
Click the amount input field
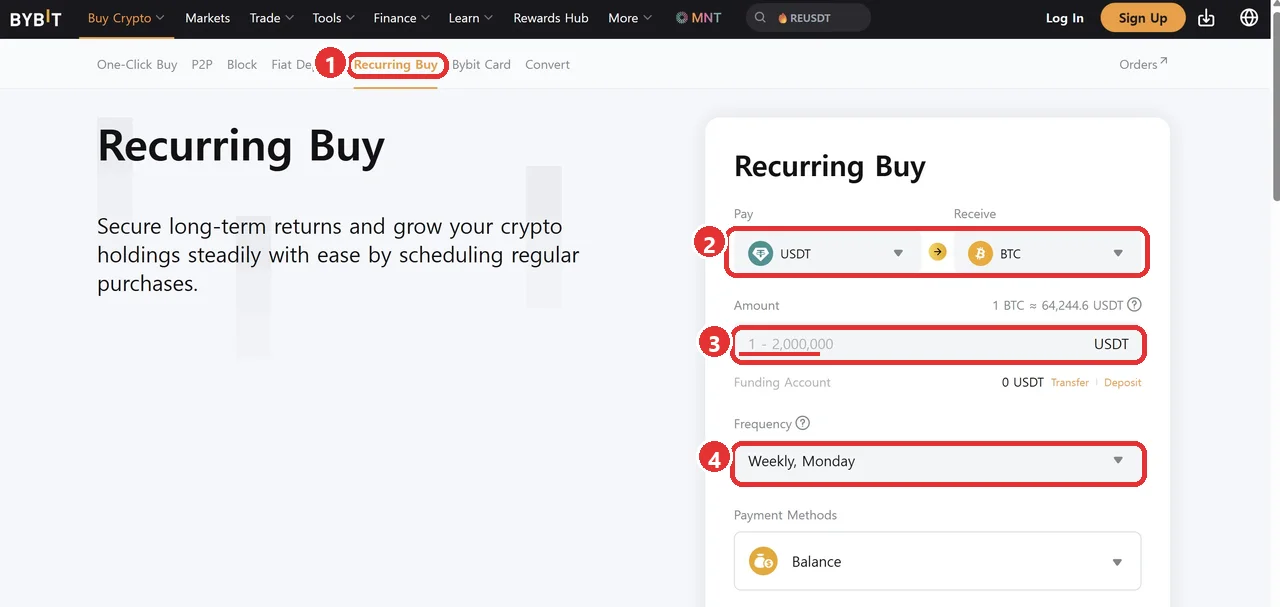pyautogui.click(x=937, y=344)
